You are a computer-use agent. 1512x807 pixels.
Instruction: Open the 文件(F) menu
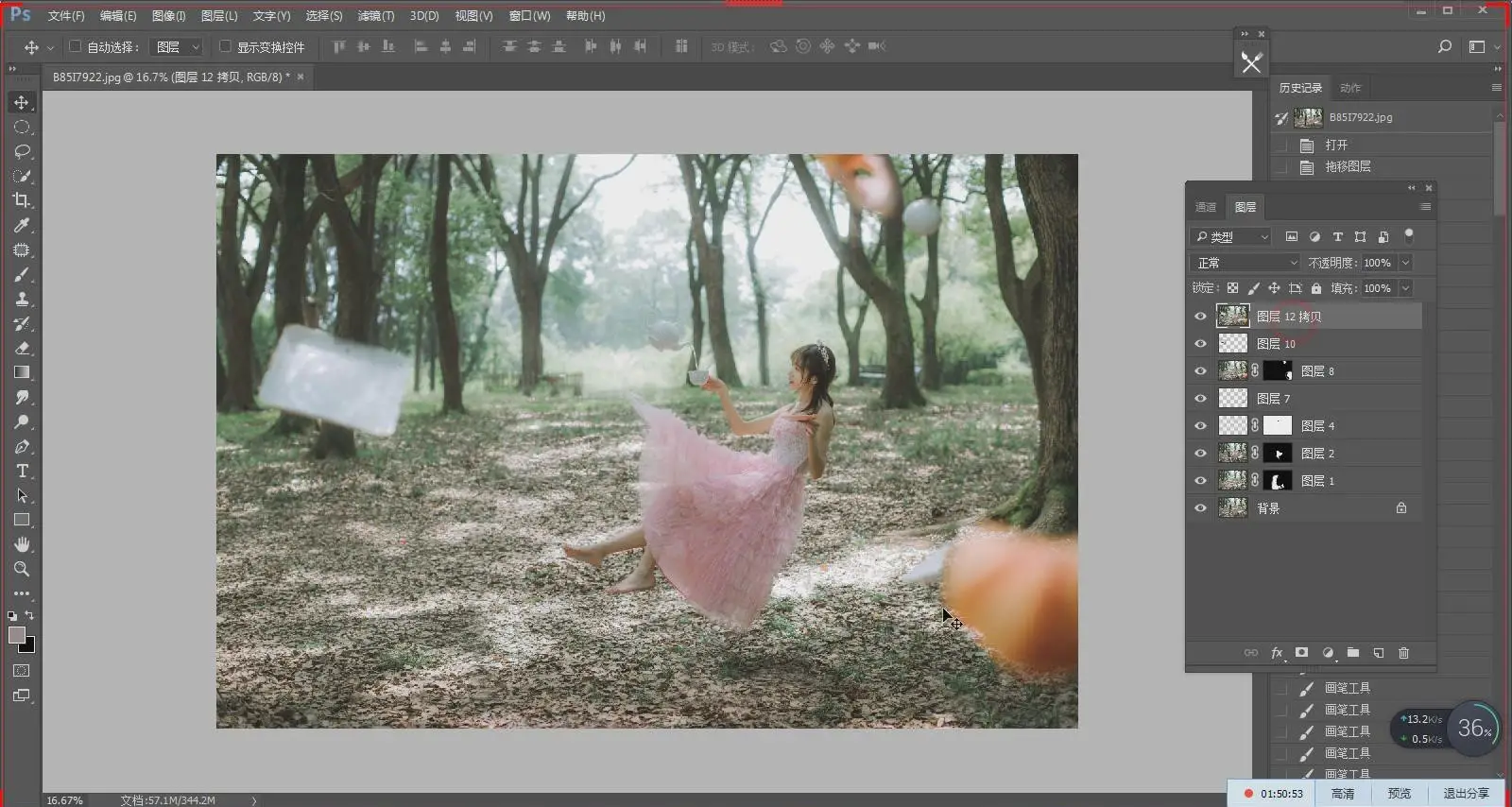[x=66, y=16]
